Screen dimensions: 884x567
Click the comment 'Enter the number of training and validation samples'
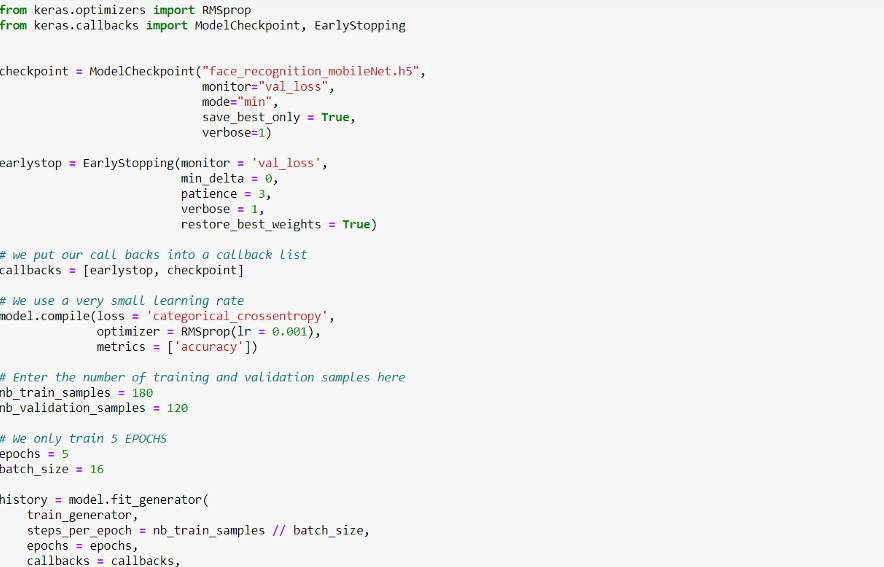click(x=202, y=378)
